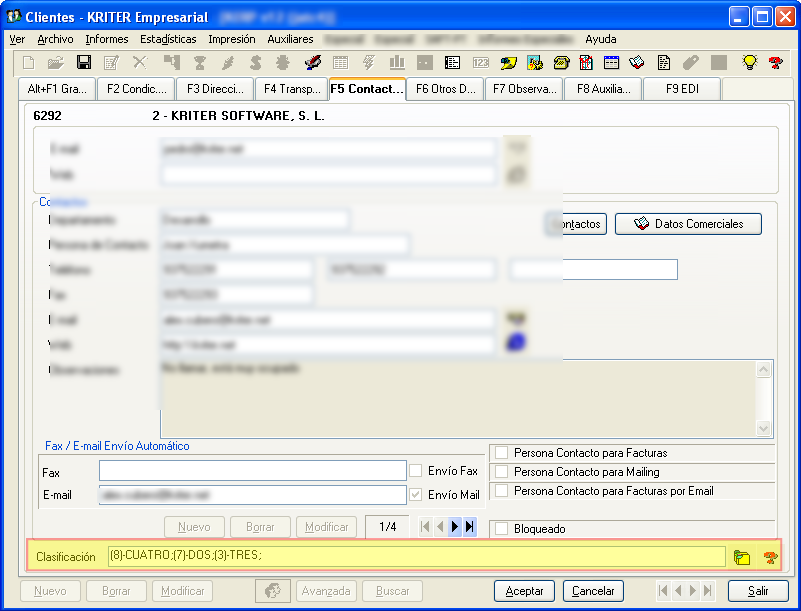Click the yellow telephone toolbar icon

[561, 63]
